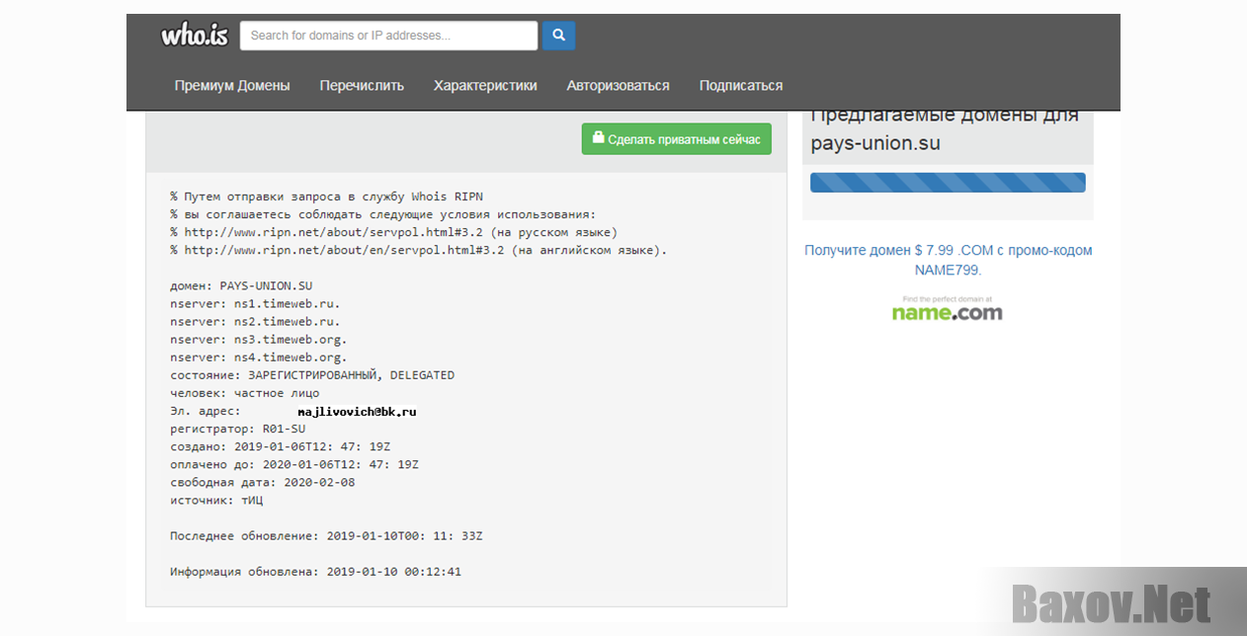
Task: Open the Перечислить menu item
Action: (362, 86)
